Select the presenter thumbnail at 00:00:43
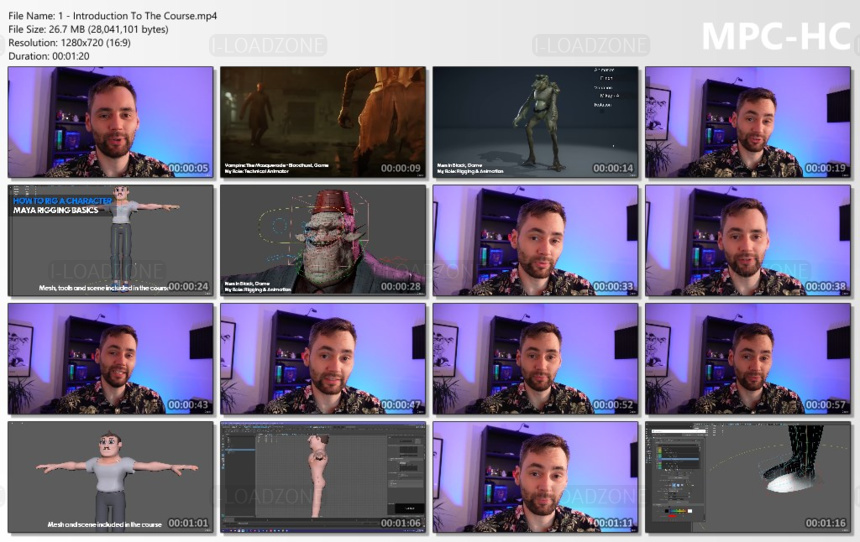 click(111, 359)
